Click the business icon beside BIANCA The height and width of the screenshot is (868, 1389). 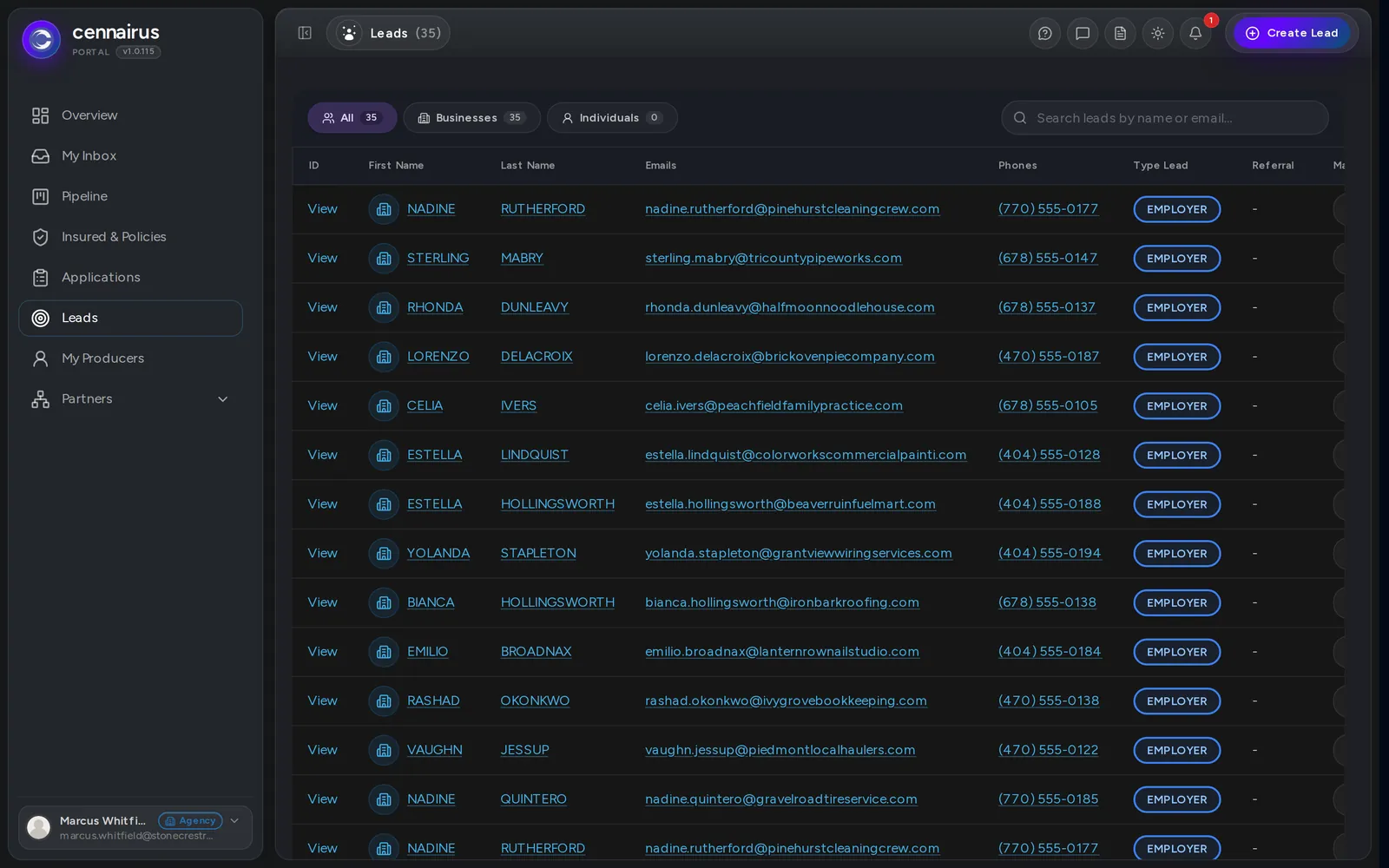[x=384, y=602]
